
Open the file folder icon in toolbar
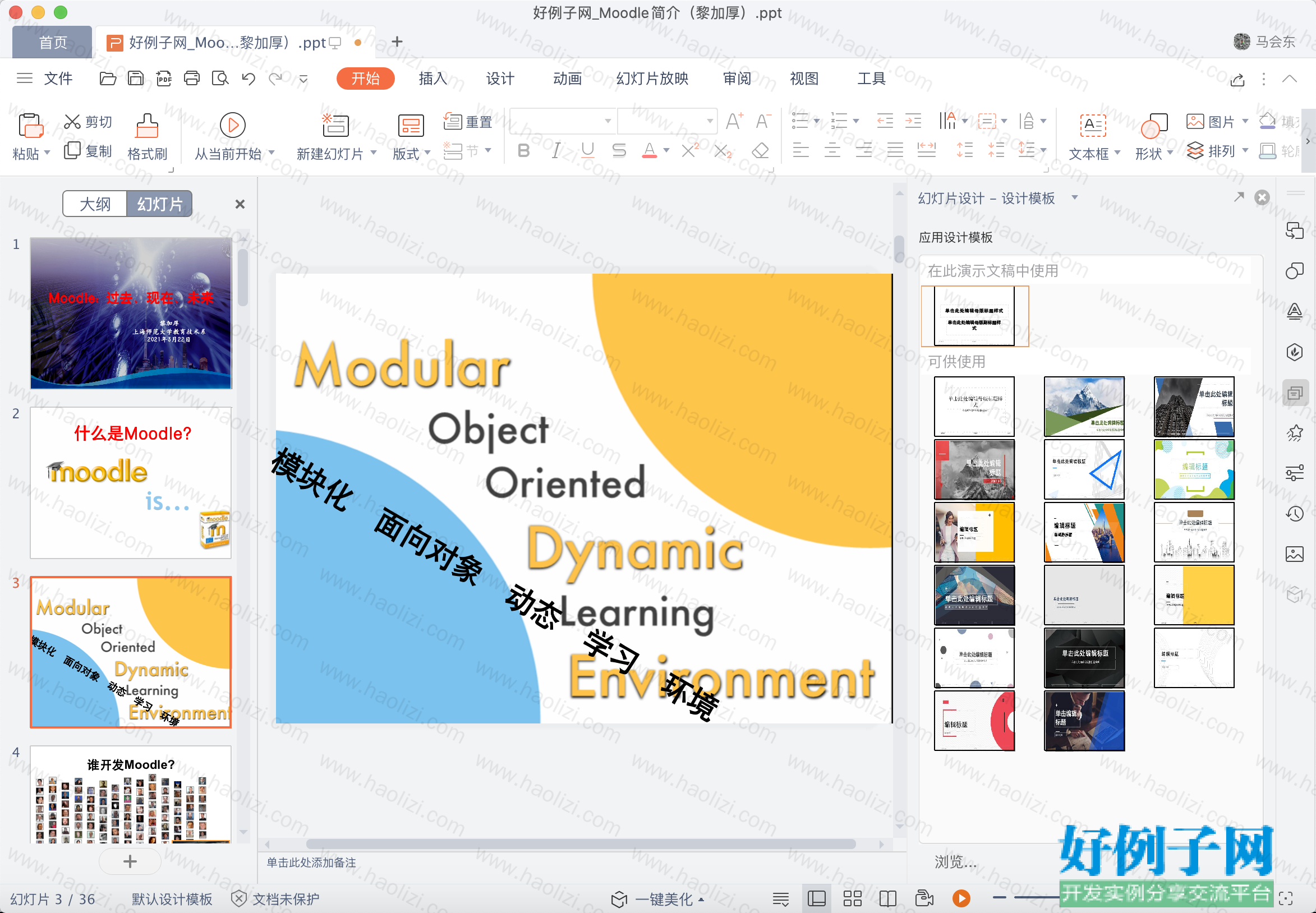(x=108, y=79)
